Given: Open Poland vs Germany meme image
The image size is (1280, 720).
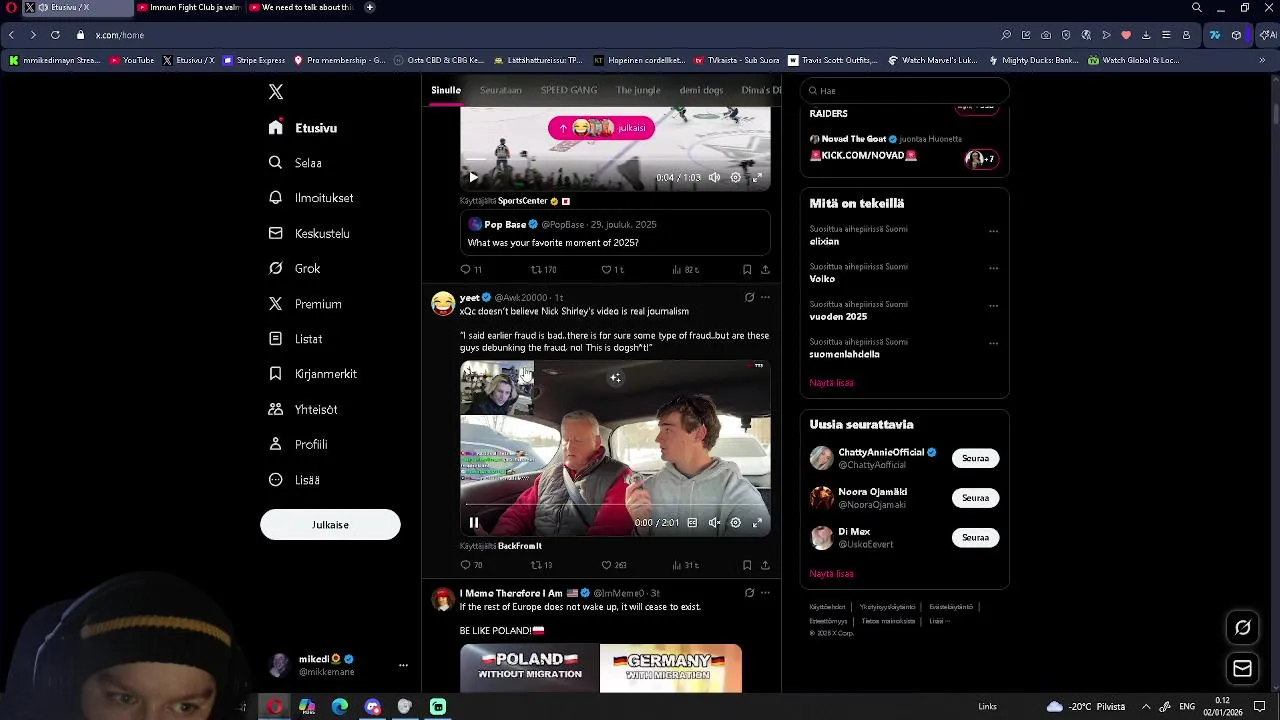Looking at the screenshot, I should pyautogui.click(x=601, y=668).
